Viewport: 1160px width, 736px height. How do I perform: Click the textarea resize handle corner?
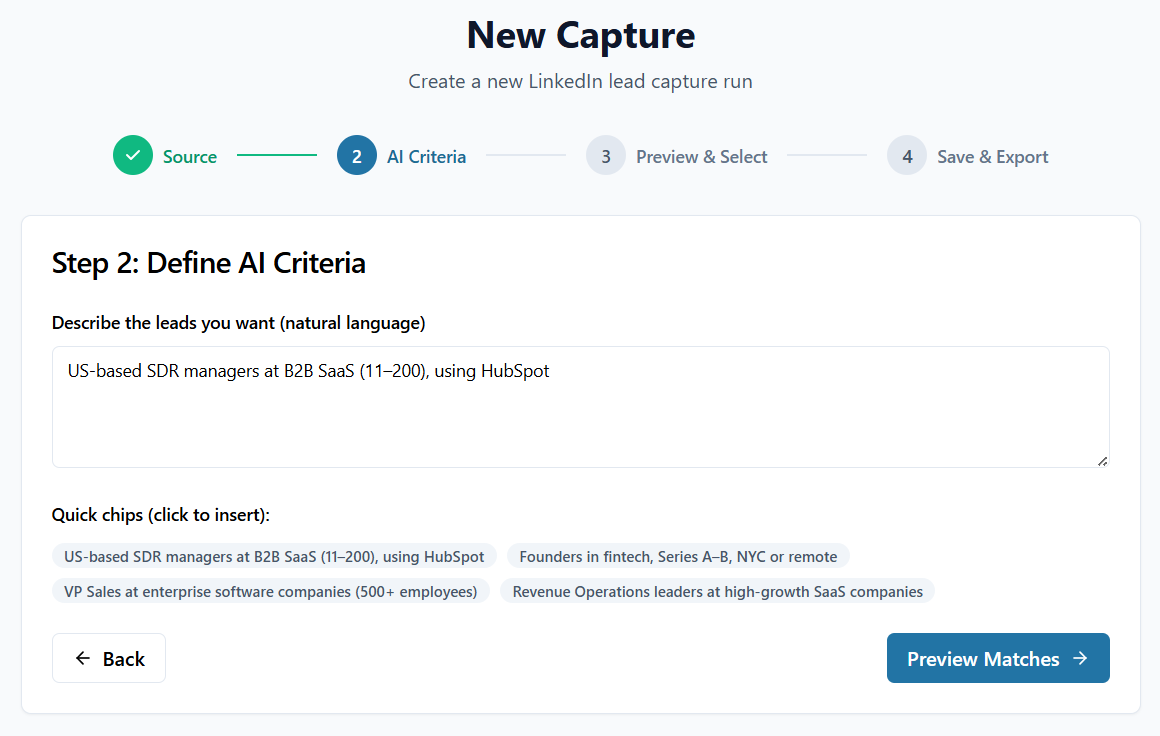1102,461
